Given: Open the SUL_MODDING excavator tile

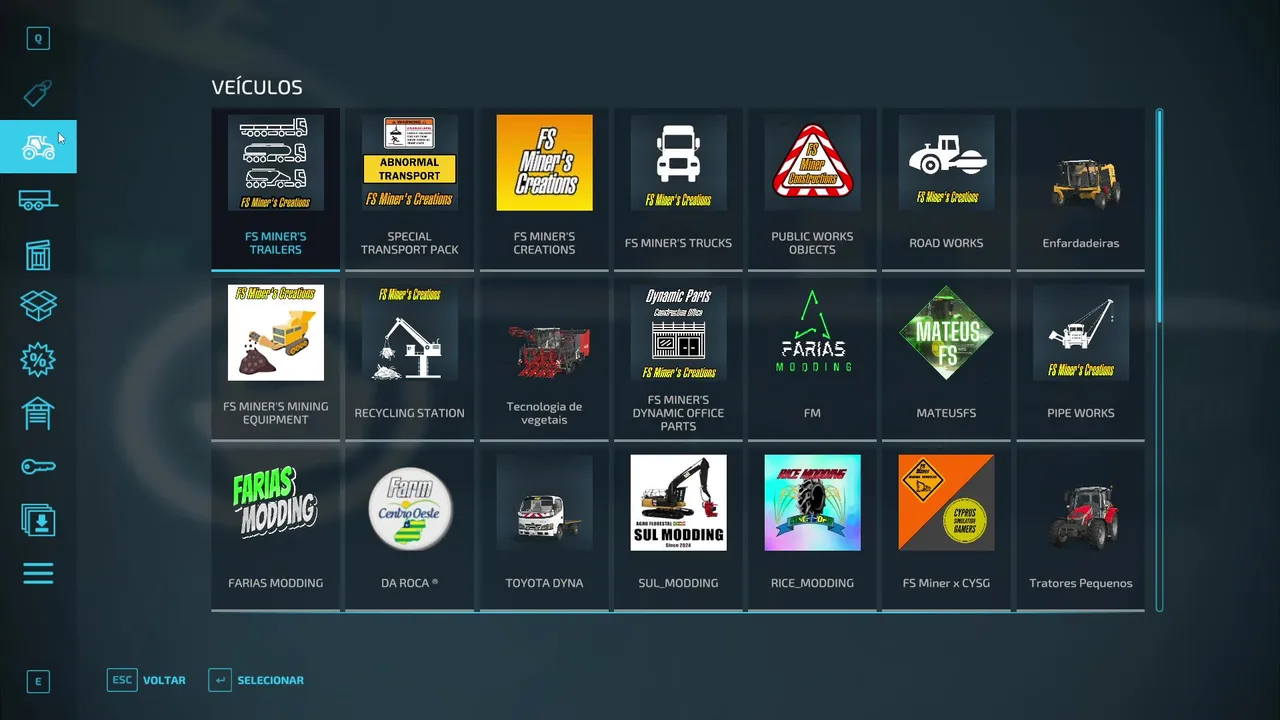Looking at the screenshot, I should (678, 529).
